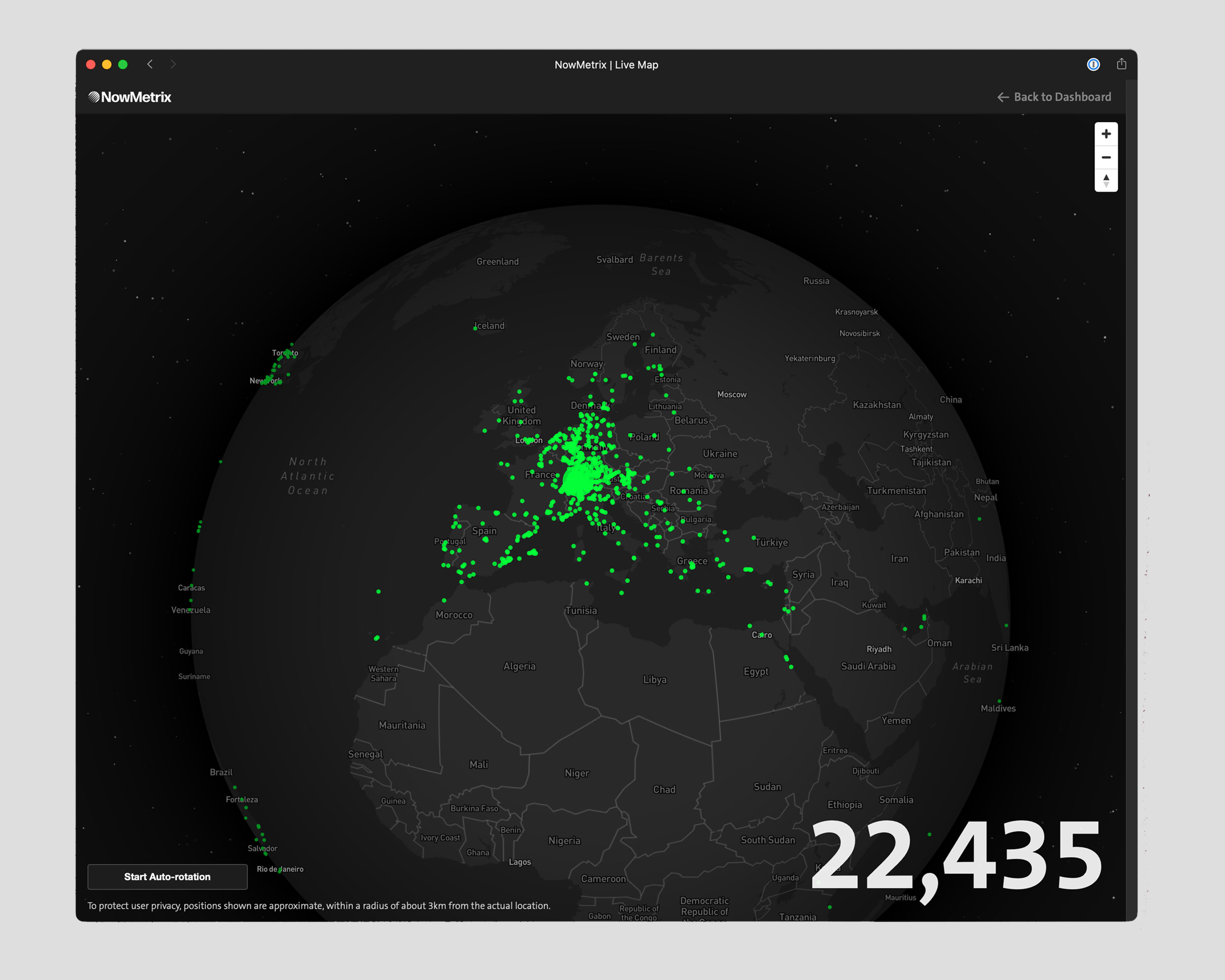Go forward using the right chevron arrow
The width and height of the screenshot is (1225, 980).
[173, 64]
